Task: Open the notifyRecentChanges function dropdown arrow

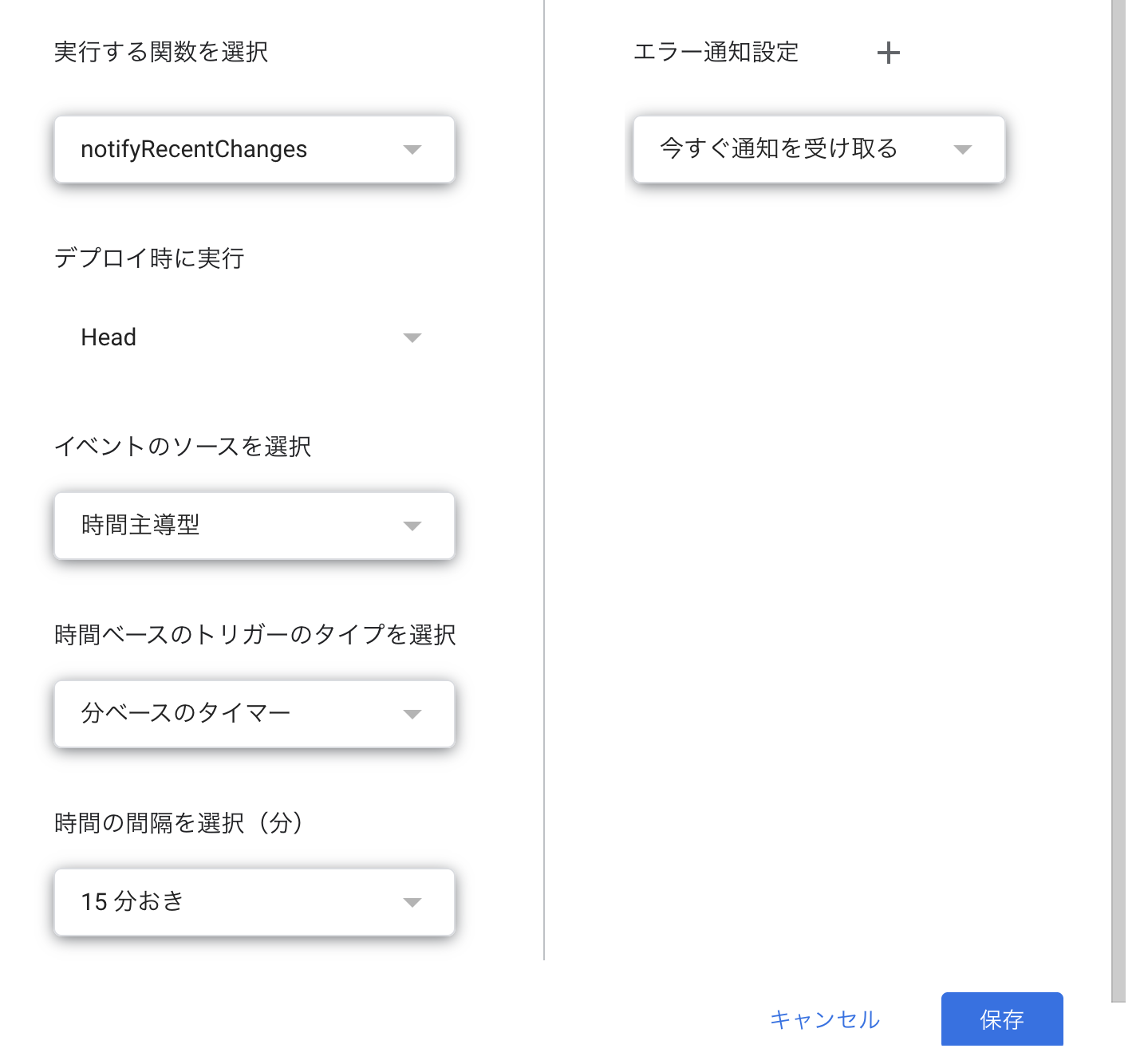Action: point(412,149)
